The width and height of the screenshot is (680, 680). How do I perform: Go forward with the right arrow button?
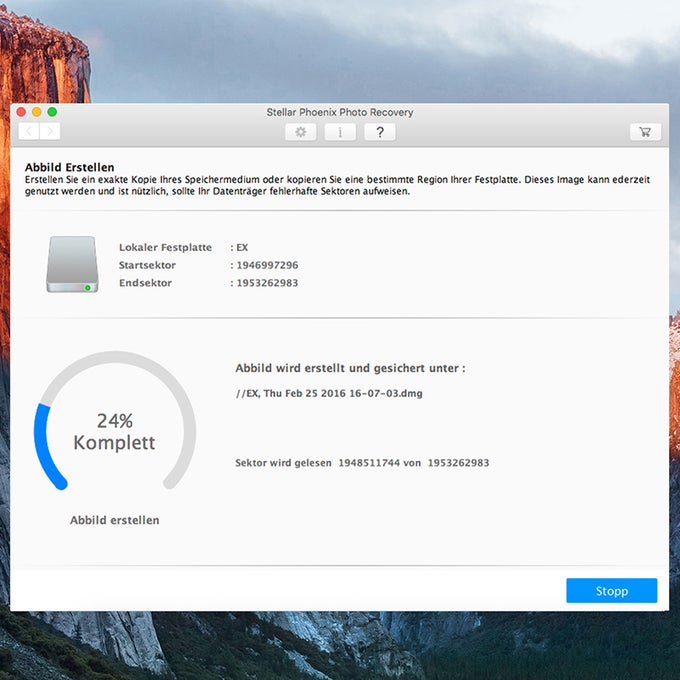(x=50, y=131)
